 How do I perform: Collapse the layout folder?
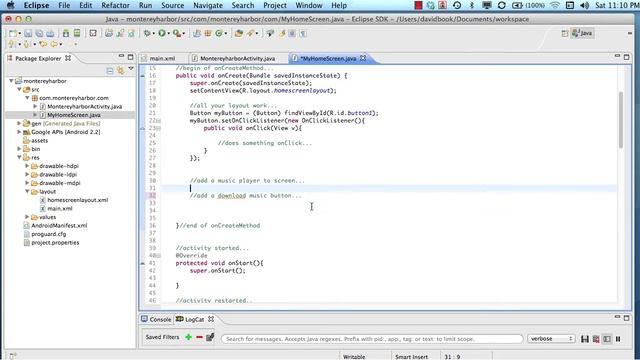[x=27, y=191]
